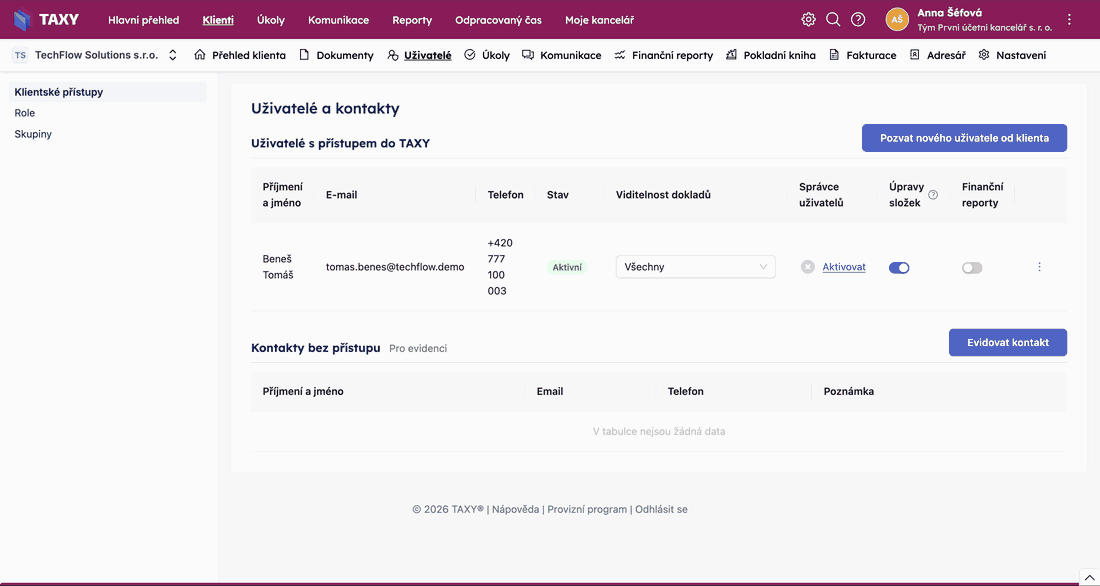Open the Pokladní kniha tab
This screenshot has width=1100, height=586.
[771, 55]
